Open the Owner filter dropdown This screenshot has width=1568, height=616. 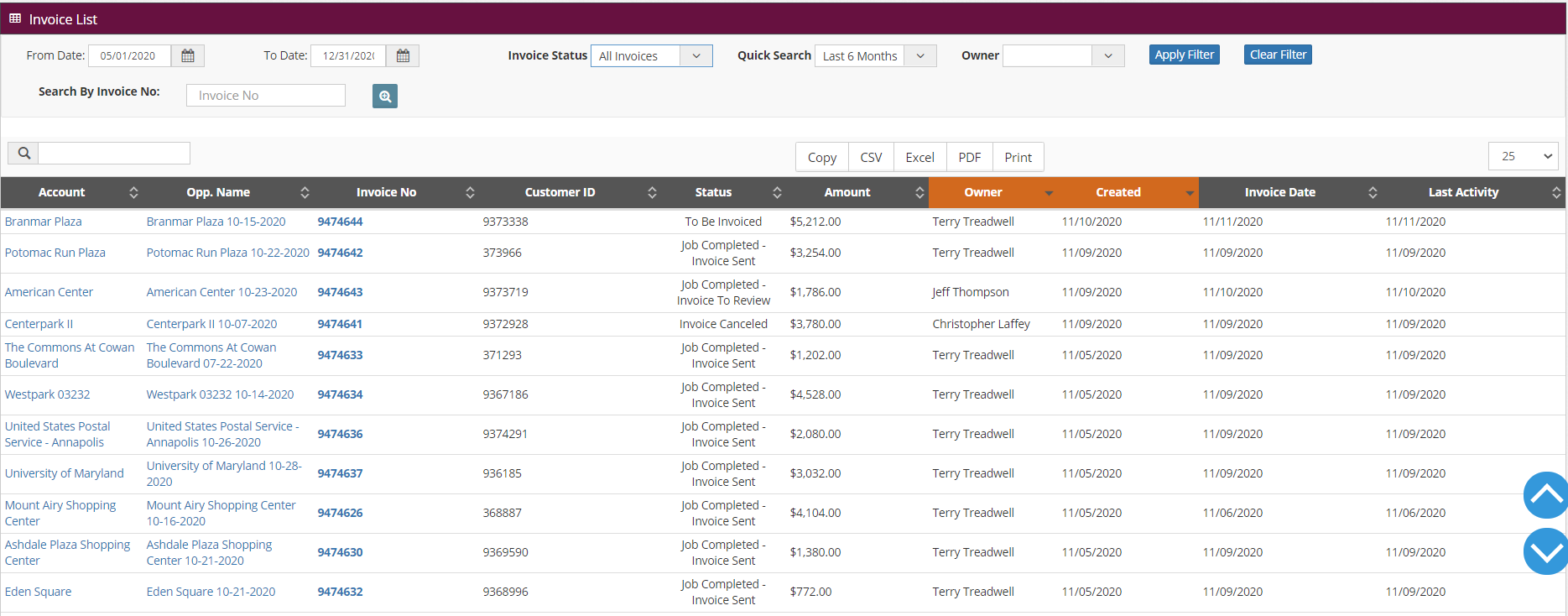1064,56
